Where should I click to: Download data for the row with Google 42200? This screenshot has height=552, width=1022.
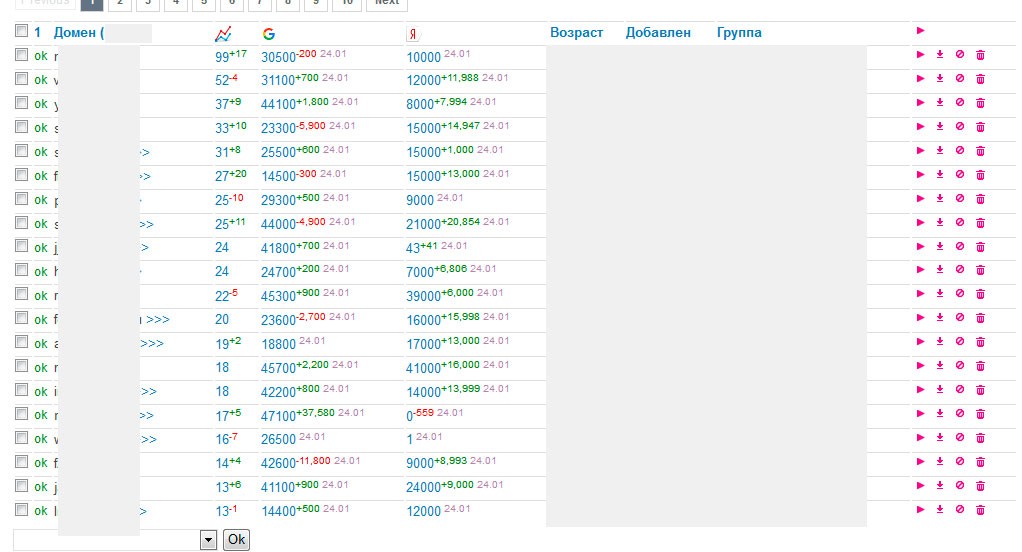tap(940, 390)
